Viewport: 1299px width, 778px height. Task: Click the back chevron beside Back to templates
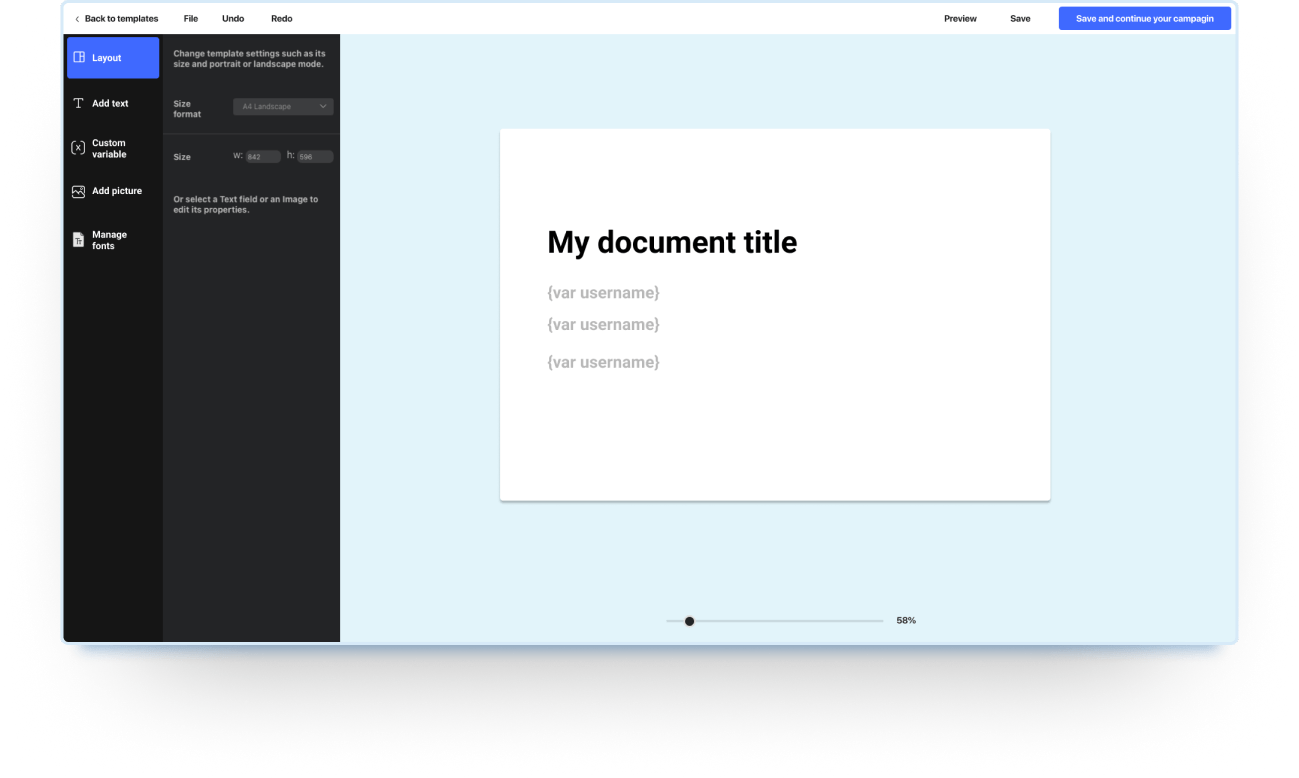click(77, 18)
